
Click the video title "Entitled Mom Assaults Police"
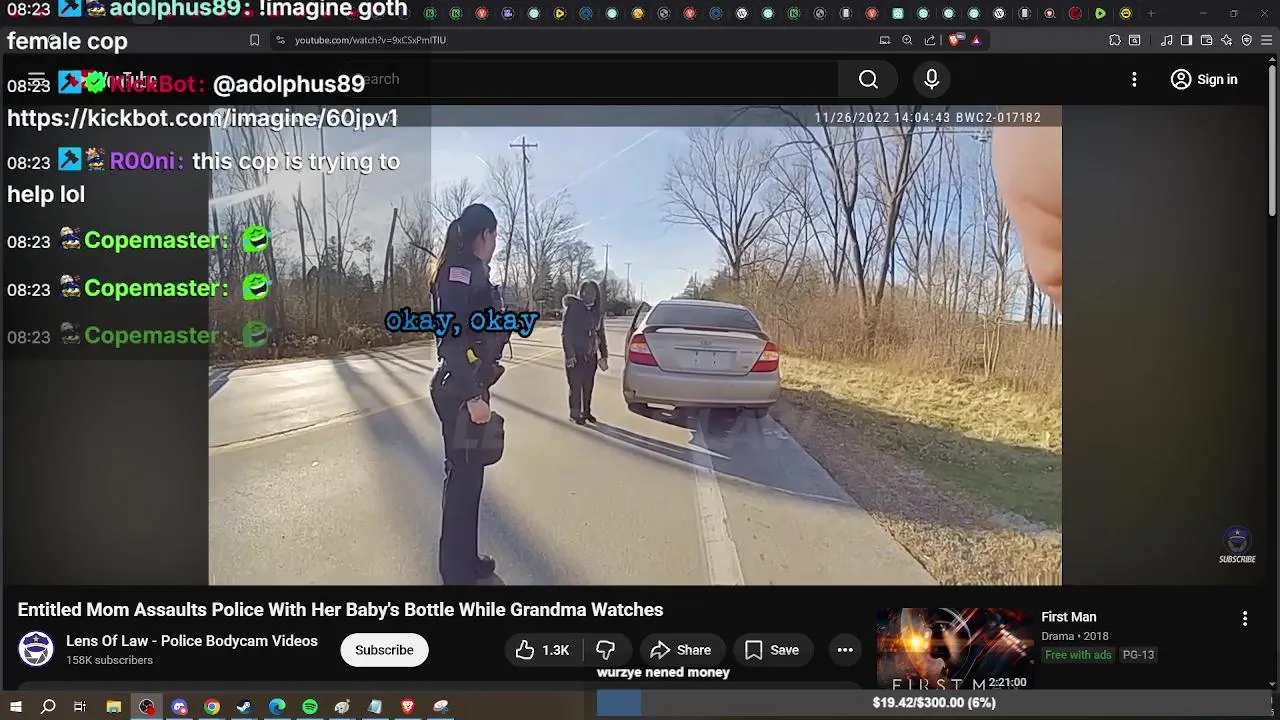pyautogui.click(x=340, y=610)
